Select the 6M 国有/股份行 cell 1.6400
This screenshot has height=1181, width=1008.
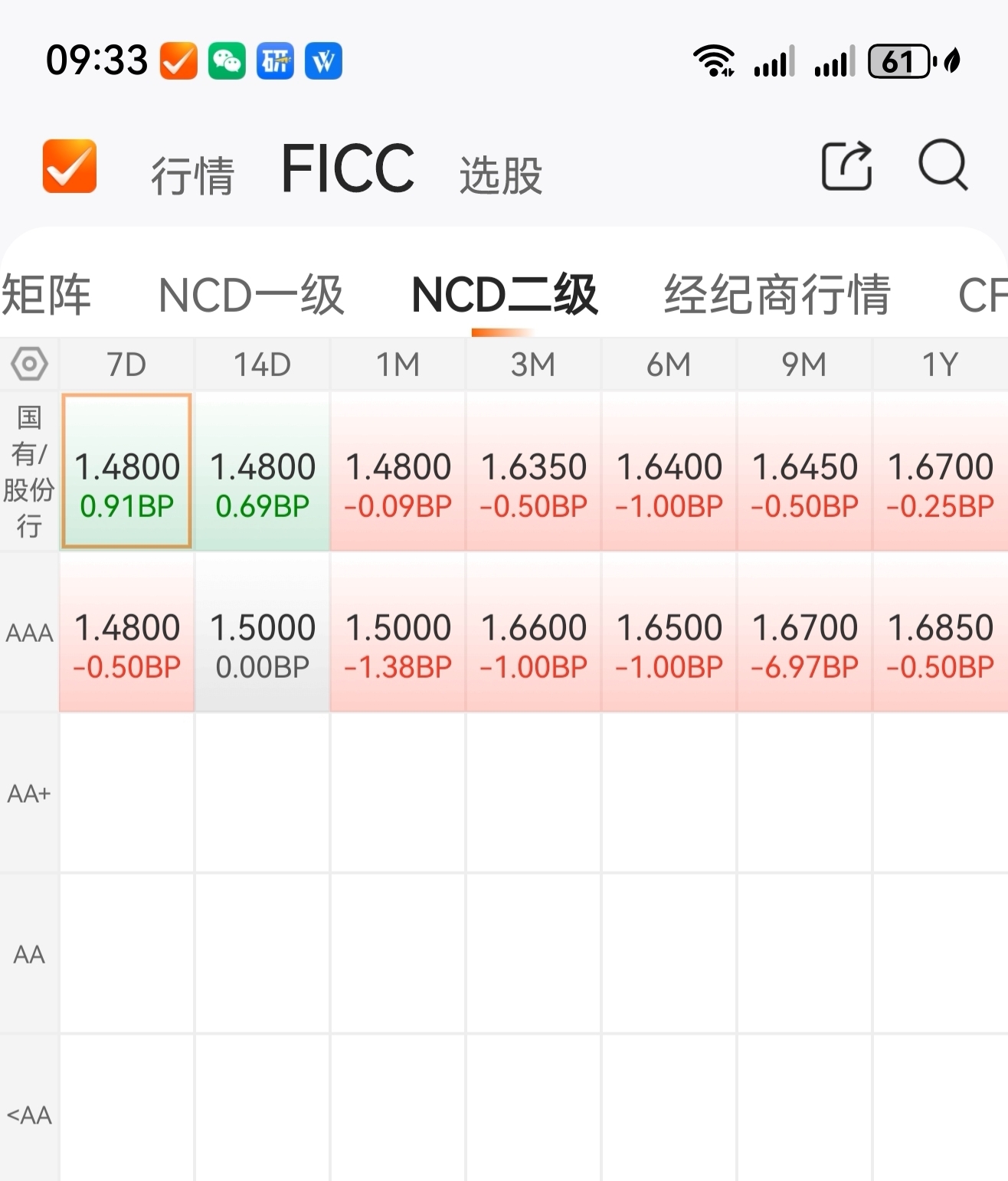pyautogui.click(x=669, y=471)
